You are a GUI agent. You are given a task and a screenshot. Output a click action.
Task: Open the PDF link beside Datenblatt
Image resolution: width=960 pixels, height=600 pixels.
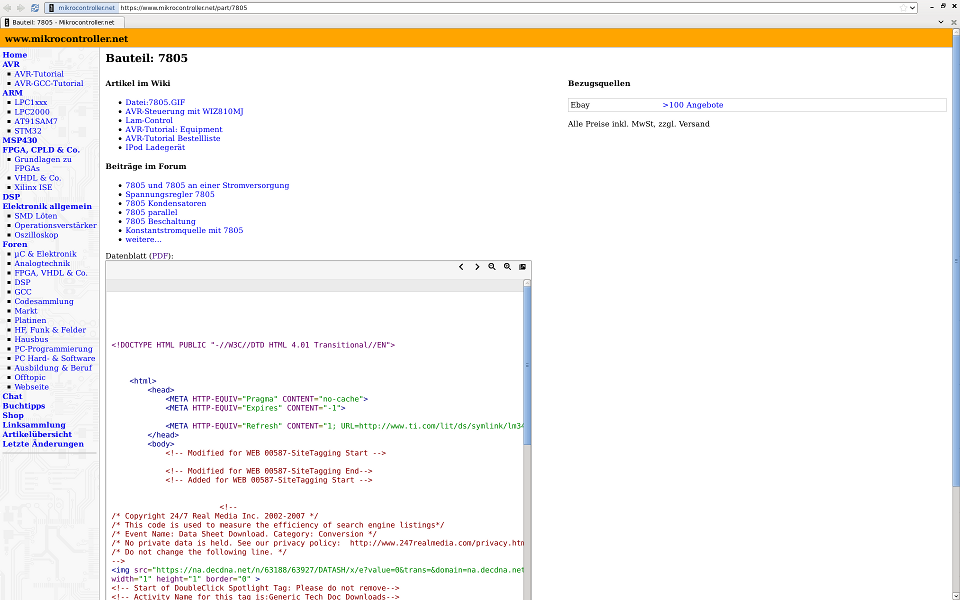pos(160,256)
